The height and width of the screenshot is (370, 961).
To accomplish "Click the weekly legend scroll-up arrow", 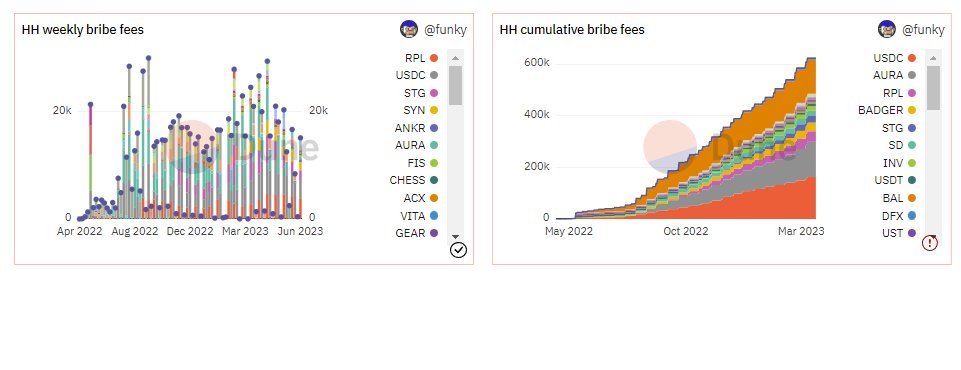I will click(455, 58).
